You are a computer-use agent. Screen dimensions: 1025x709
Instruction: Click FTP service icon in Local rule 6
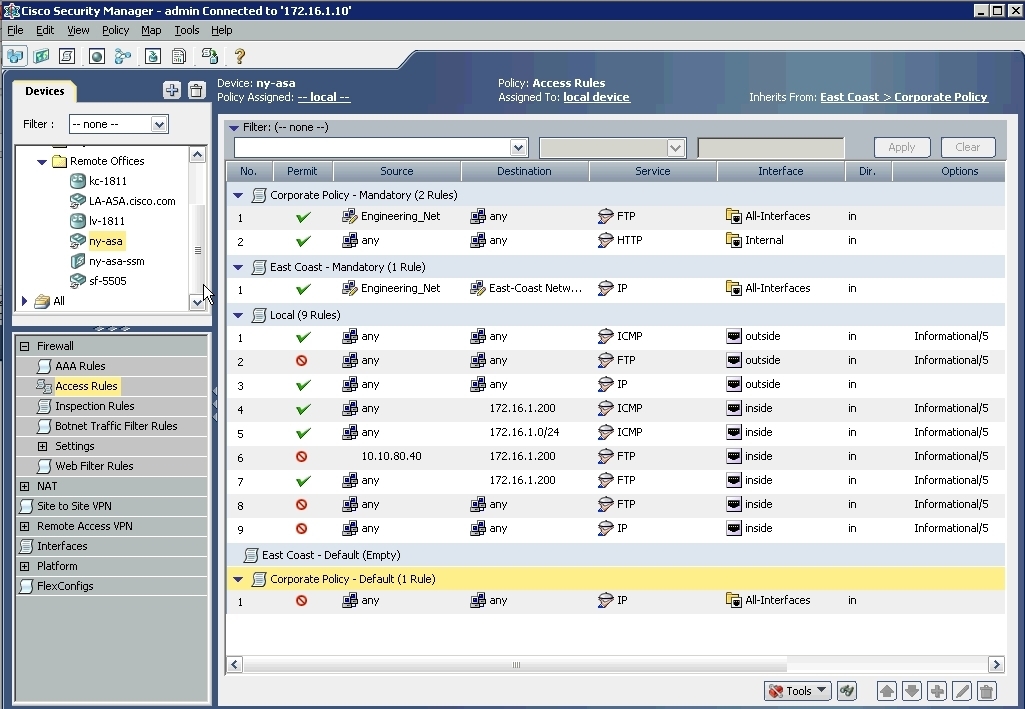tap(605, 456)
